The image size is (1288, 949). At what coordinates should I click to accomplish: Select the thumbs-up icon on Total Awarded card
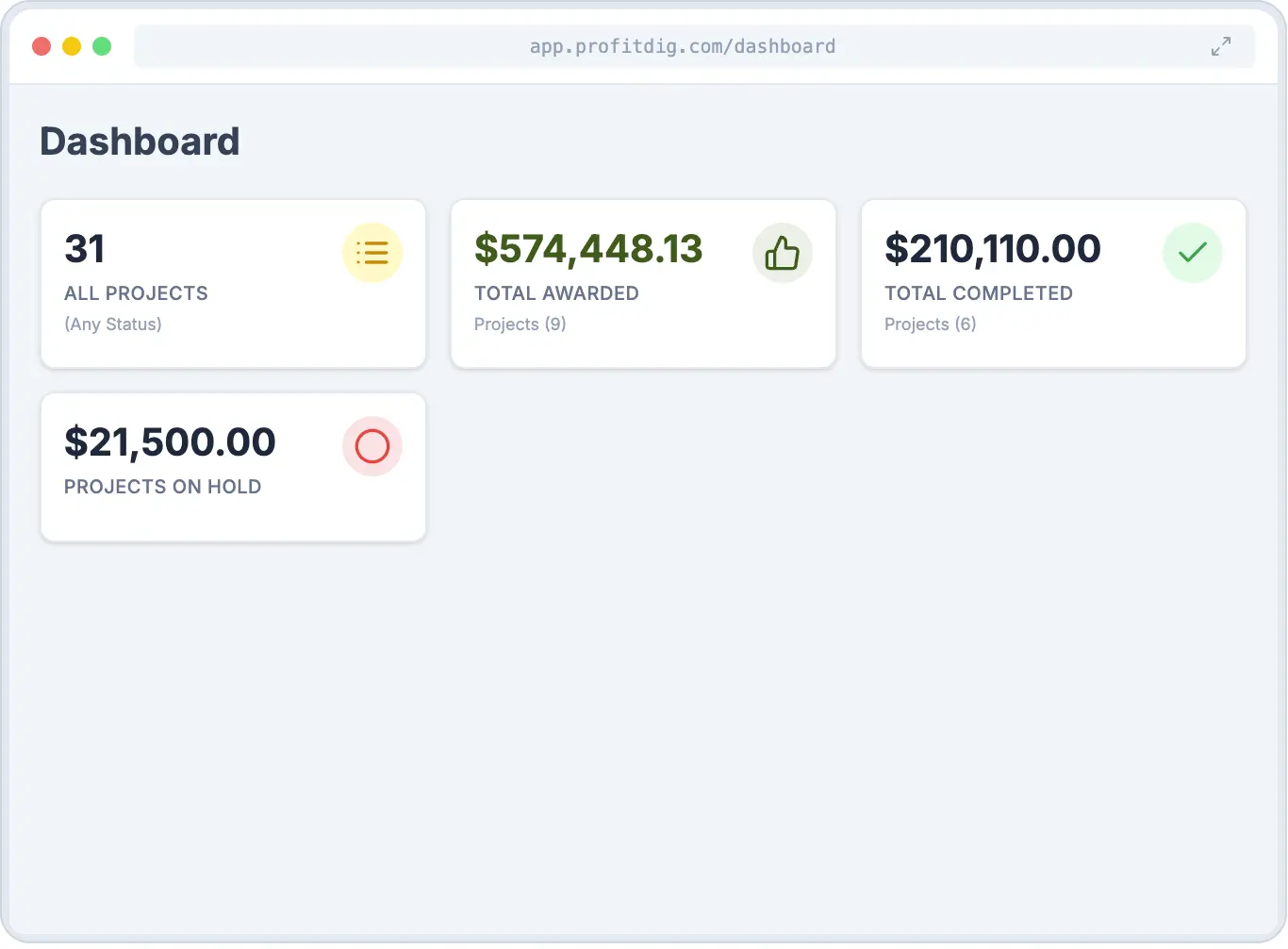coord(783,253)
